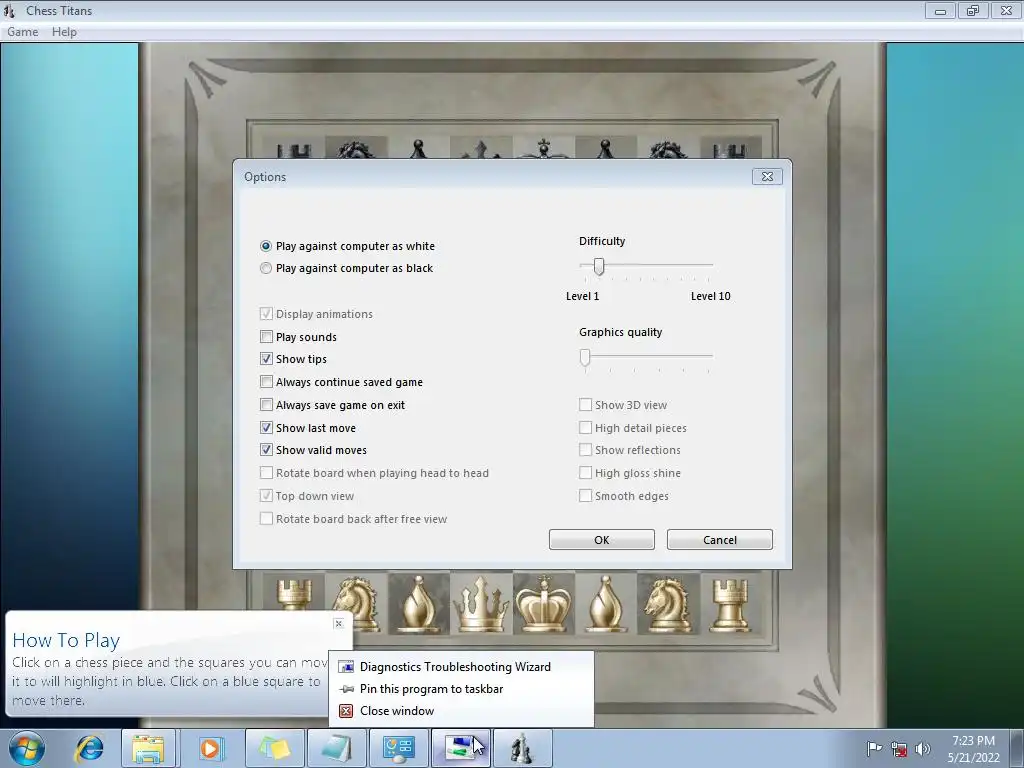Dismiss the How To Play tip
Viewport: 1024px width, 768px height.
(x=338, y=624)
